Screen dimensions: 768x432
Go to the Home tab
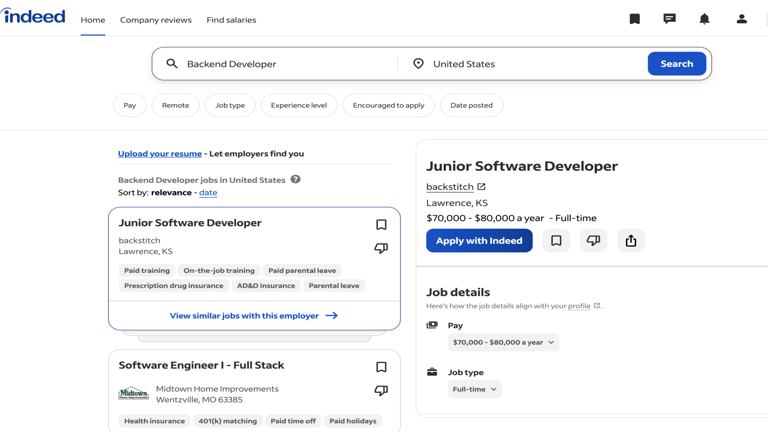tap(93, 20)
